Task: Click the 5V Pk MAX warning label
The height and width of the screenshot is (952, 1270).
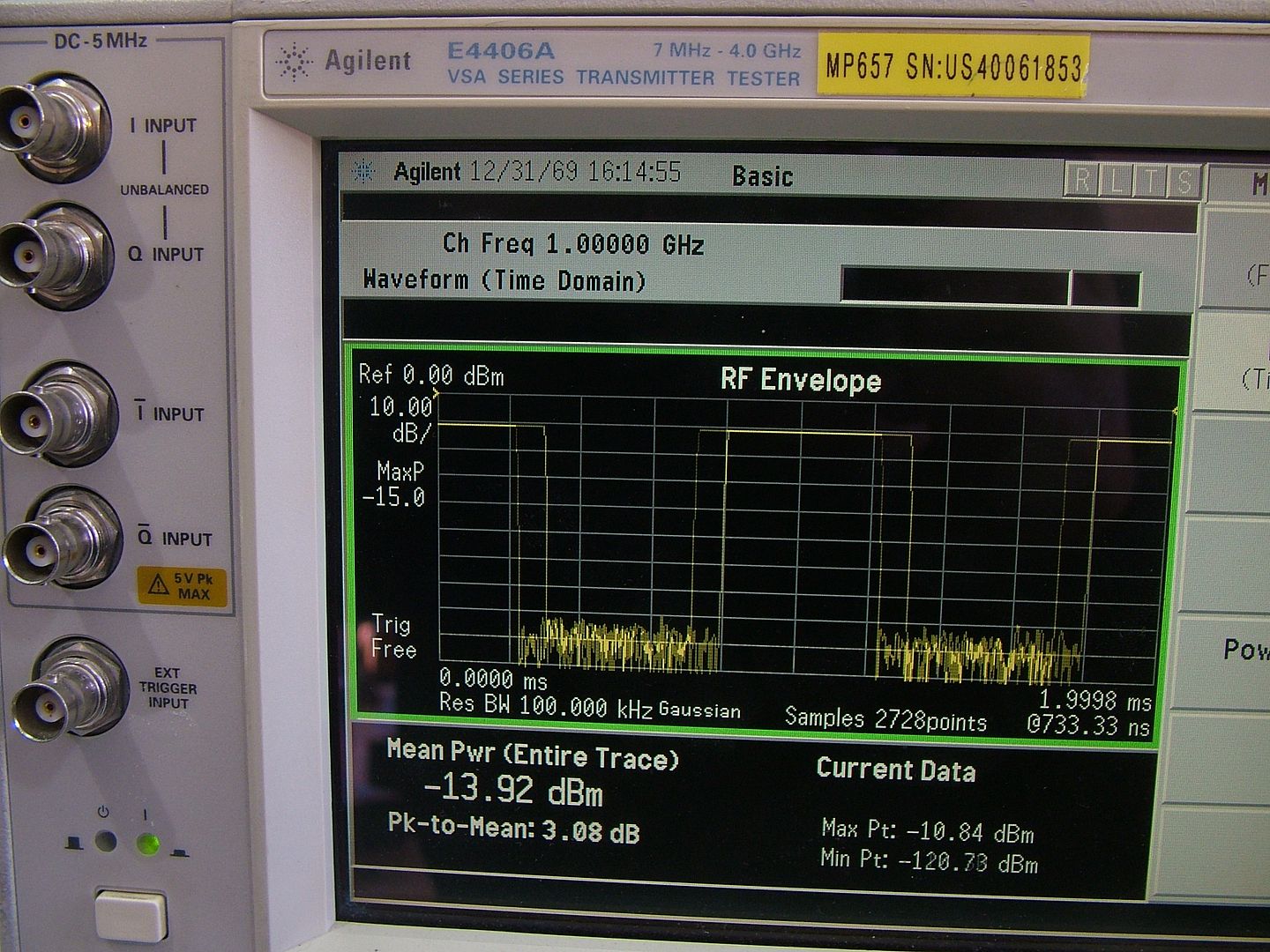Action: click(183, 587)
